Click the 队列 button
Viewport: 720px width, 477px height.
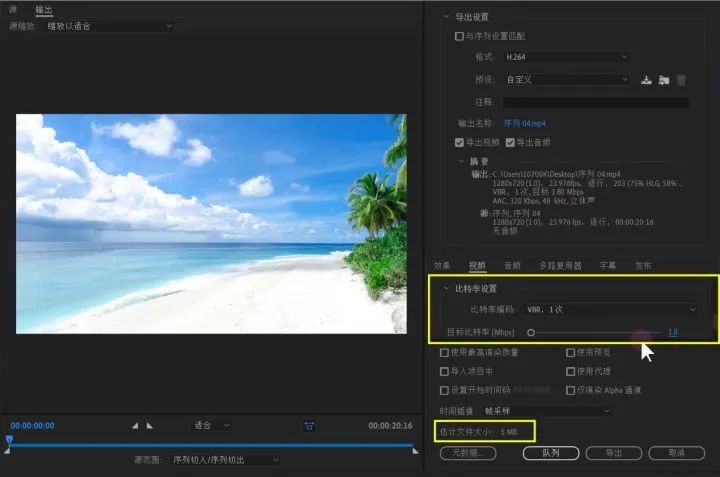(x=551, y=453)
